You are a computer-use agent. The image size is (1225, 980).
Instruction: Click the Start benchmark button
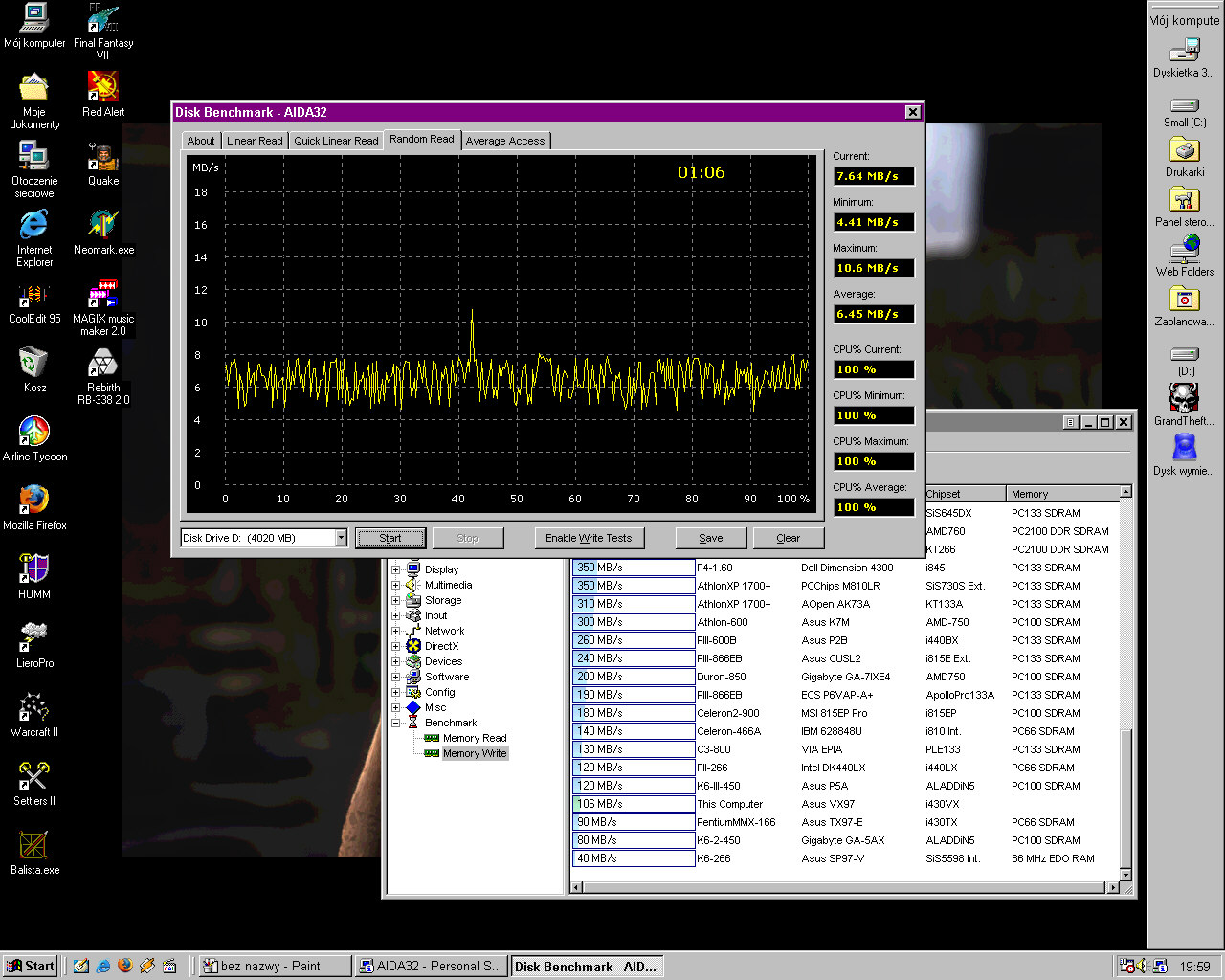coord(390,538)
